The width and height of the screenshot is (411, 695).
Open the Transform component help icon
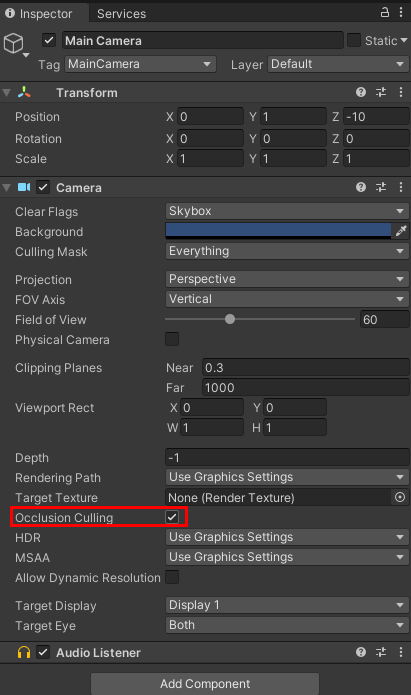(361, 92)
